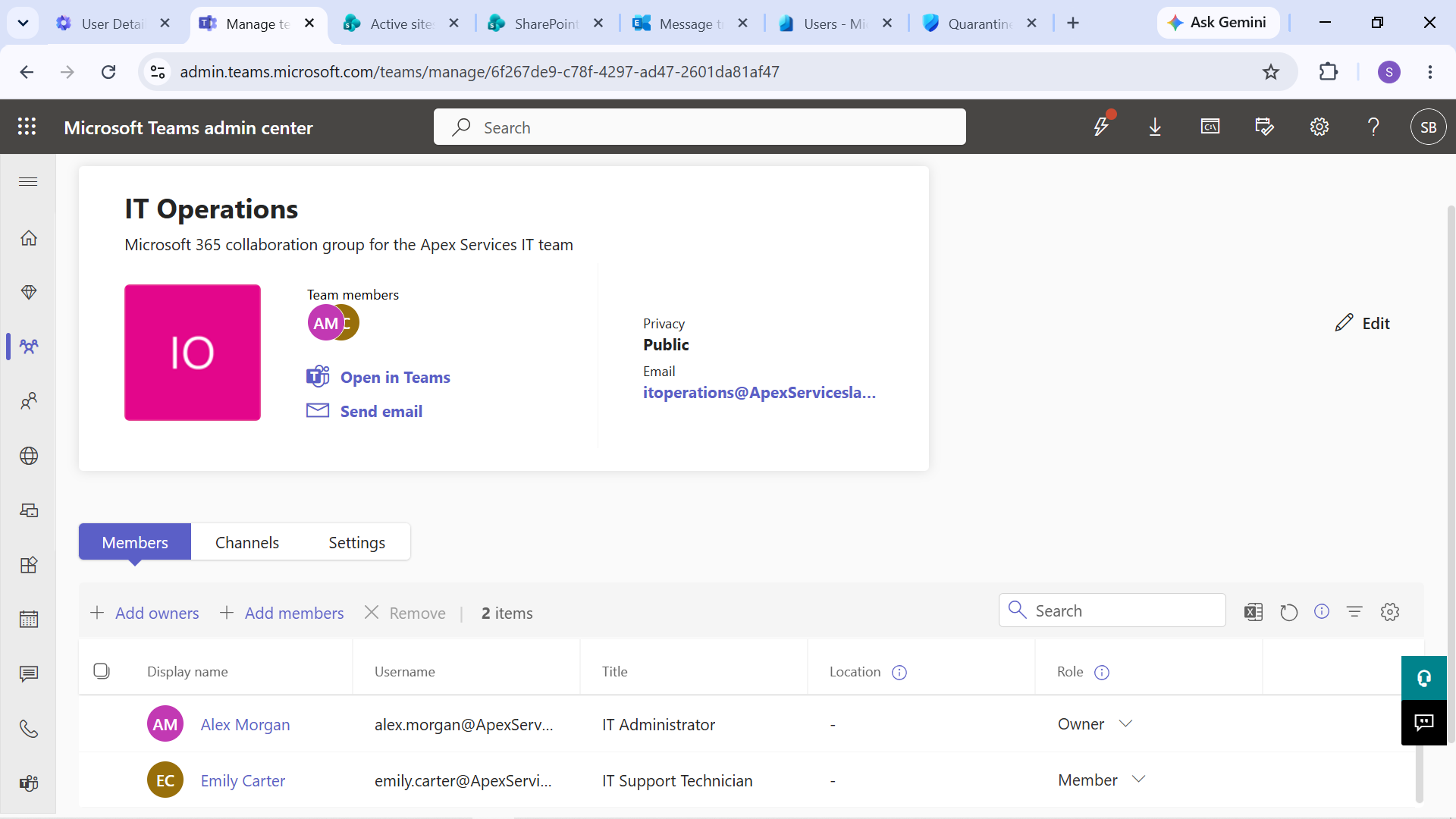
Task: Open the itoperations email address link
Action: coord(759,393)
